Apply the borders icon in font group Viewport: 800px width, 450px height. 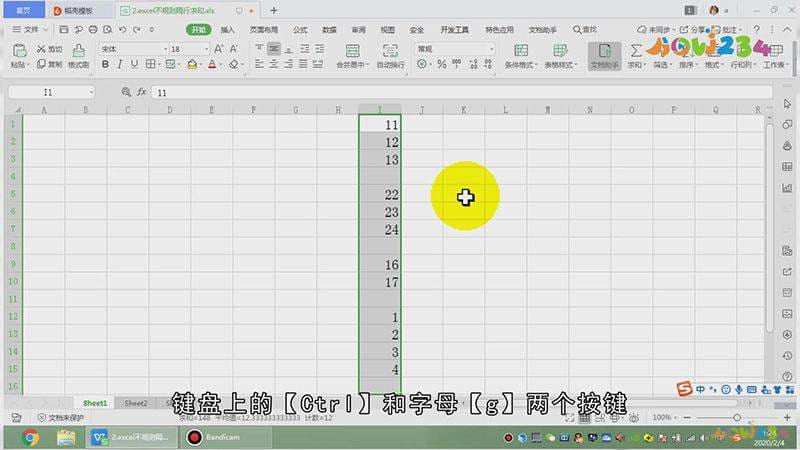[x=151, y=64]
